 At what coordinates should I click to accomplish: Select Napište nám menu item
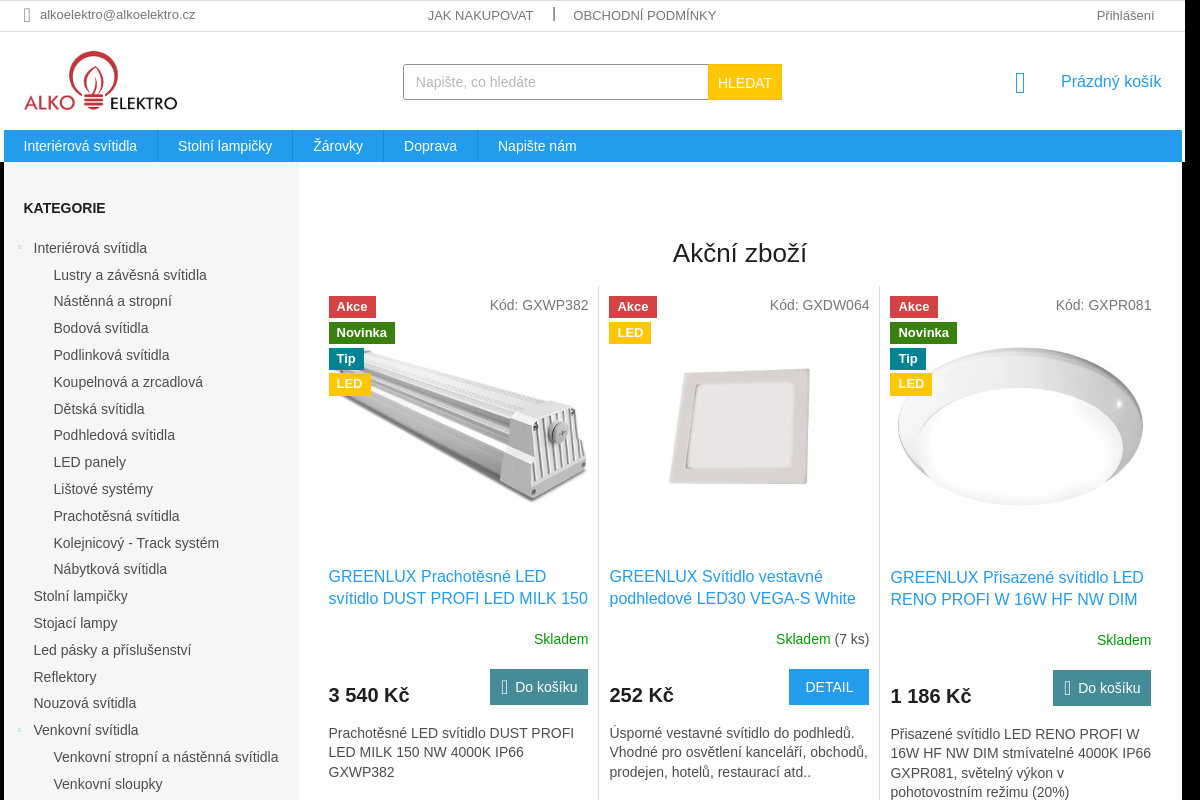[537, 146]
